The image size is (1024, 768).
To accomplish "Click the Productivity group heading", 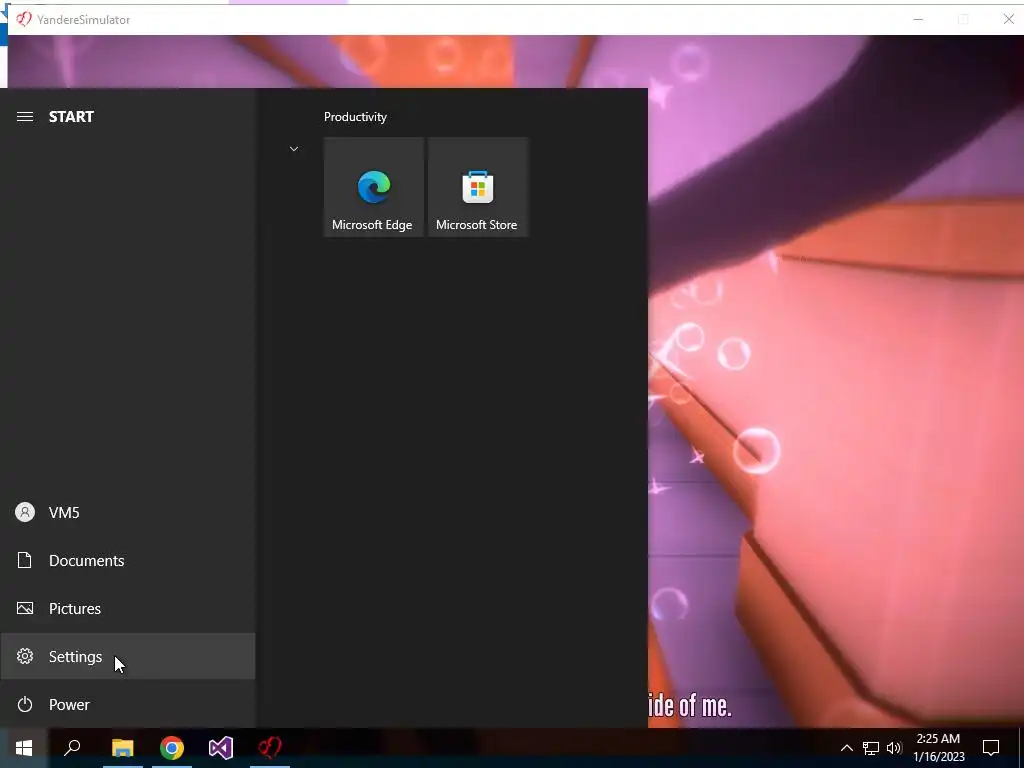I will click(355, 117).
